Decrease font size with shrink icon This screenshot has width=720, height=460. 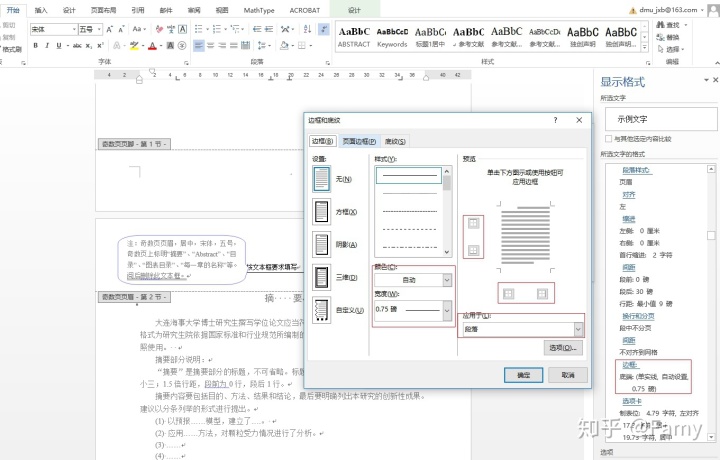coord(121,29)
